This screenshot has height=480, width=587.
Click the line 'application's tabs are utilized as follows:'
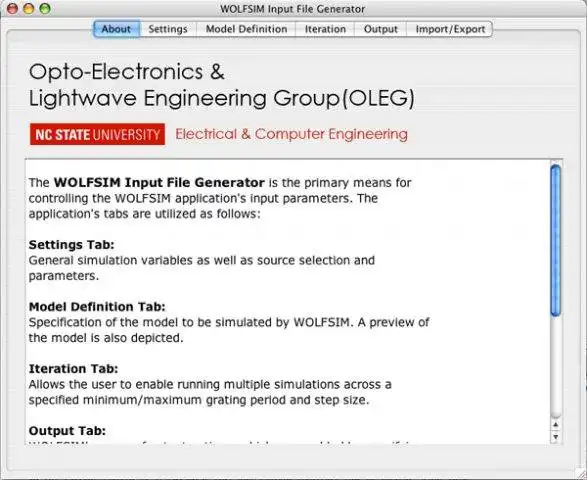145,214
